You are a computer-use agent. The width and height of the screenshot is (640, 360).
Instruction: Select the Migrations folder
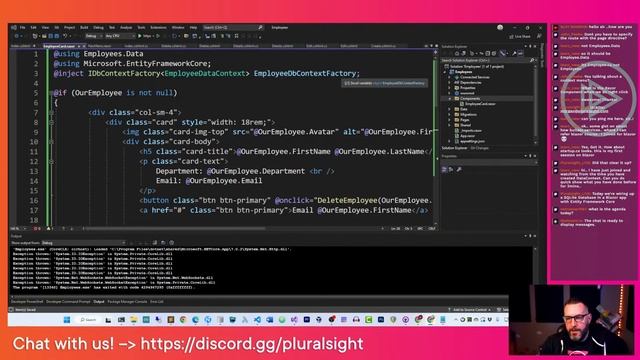(x=468, y=114)
